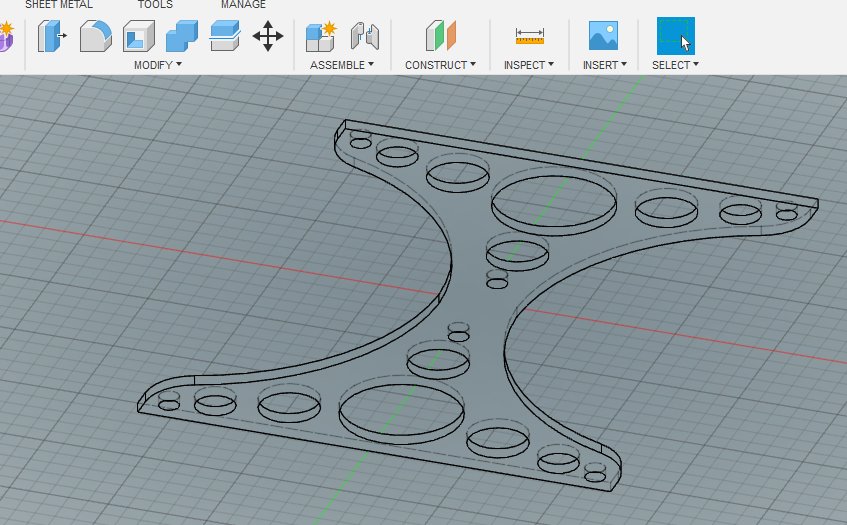Open the SELECT dropdown menu
Image resolution: width=847 pixels, height=525 pixels.
tap(675, 65)
